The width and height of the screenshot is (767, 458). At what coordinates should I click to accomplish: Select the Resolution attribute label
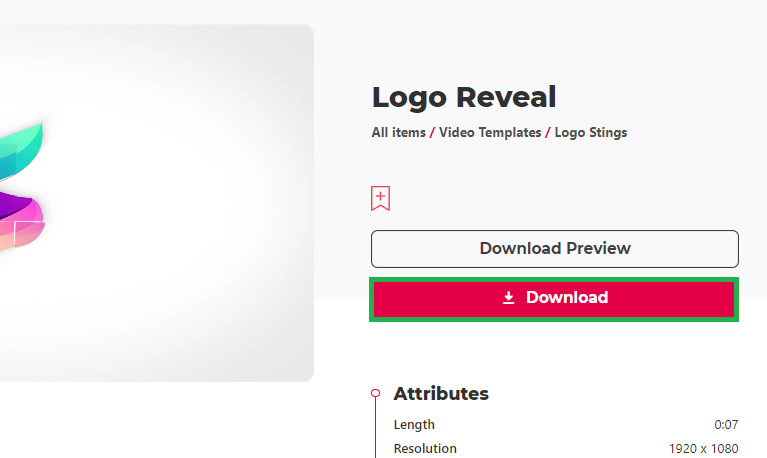(x=425, y=448)
